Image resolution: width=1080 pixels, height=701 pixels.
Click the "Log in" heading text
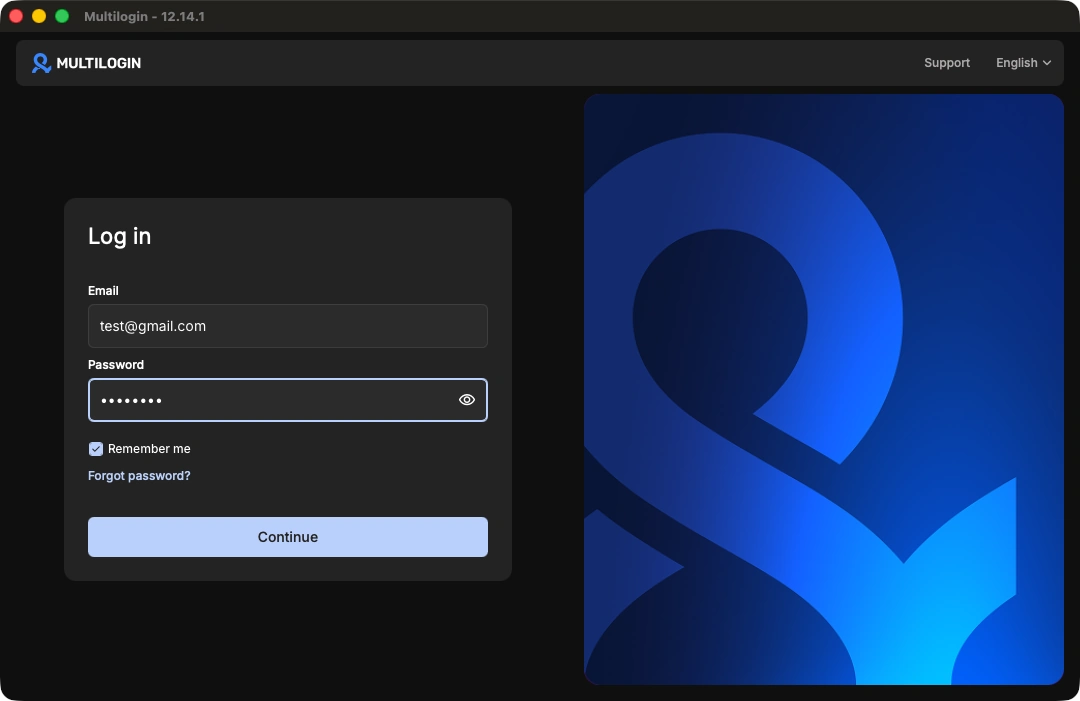119,236
